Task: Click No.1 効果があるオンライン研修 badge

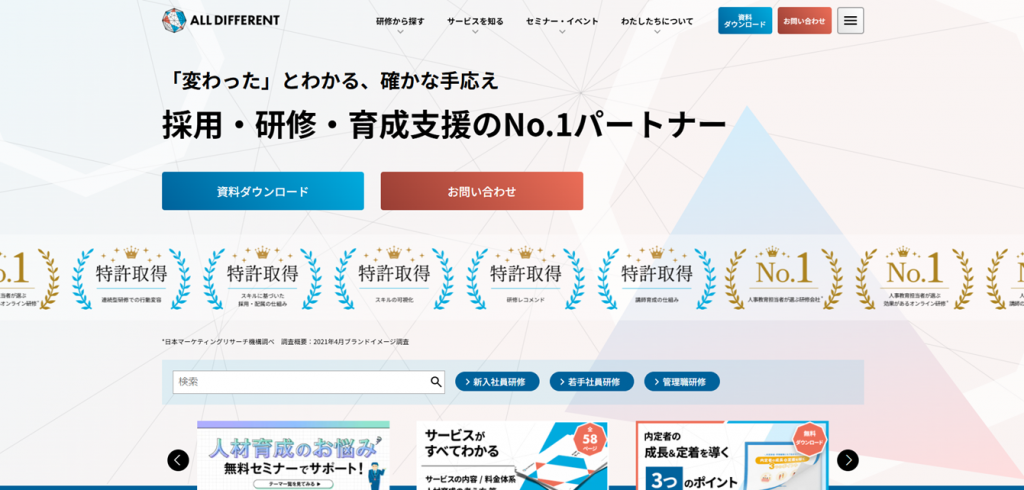Action: [x=914, y=278]
